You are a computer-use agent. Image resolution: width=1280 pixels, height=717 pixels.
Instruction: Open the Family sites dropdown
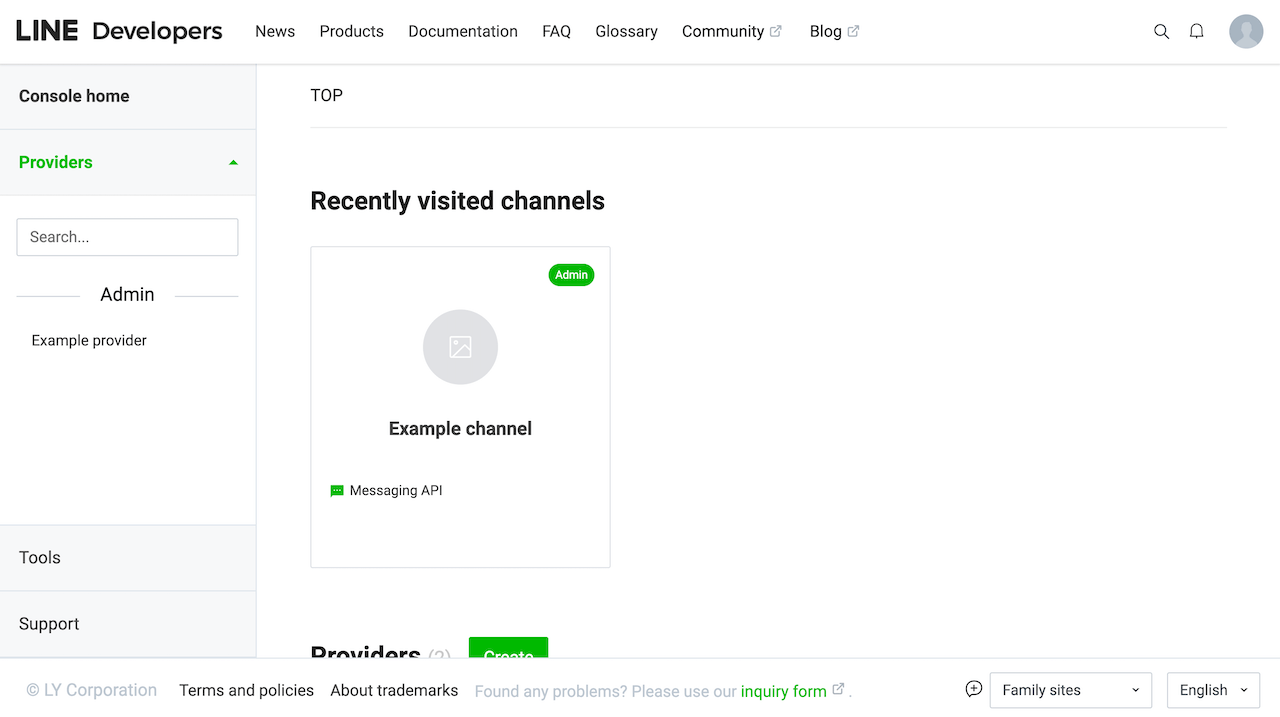click(1070, 690)
